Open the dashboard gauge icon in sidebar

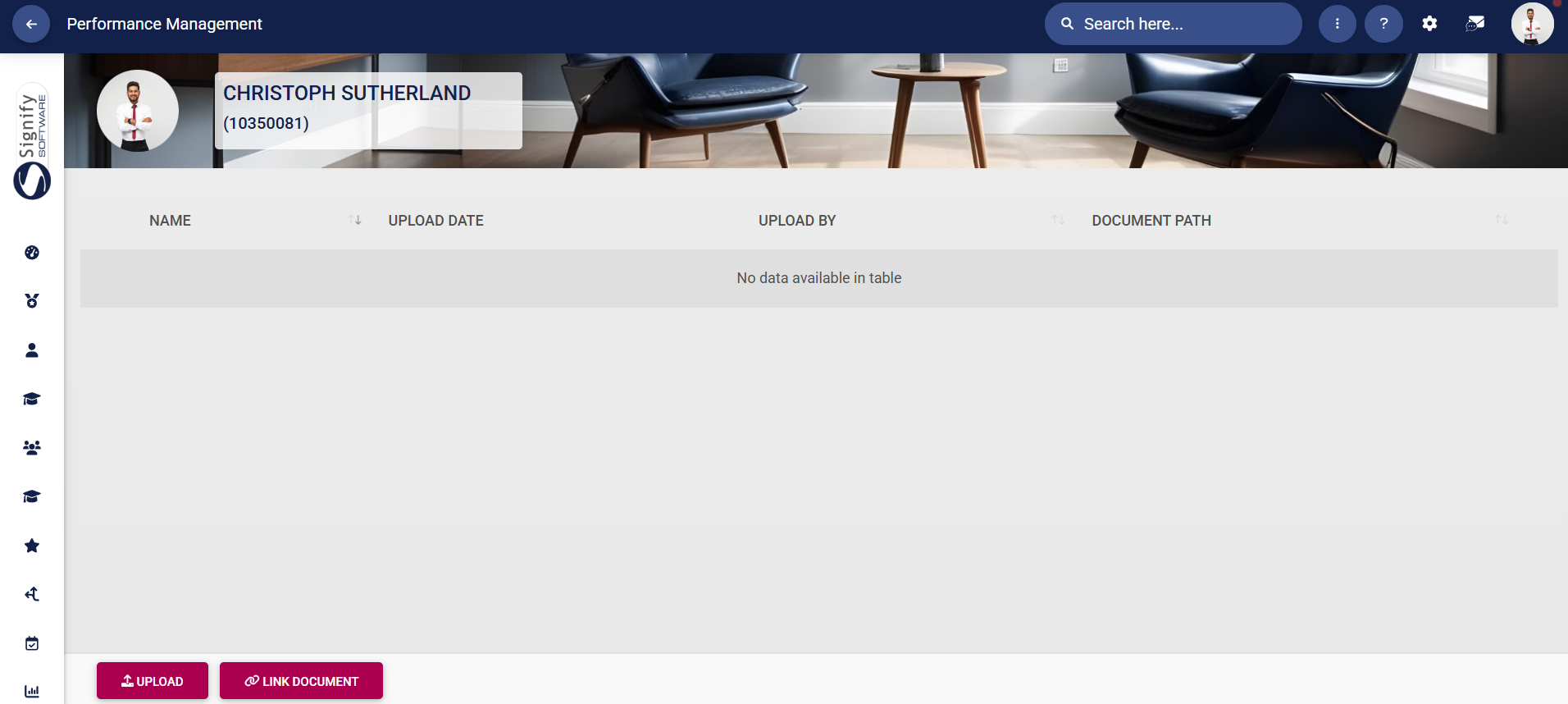(32, 253)
